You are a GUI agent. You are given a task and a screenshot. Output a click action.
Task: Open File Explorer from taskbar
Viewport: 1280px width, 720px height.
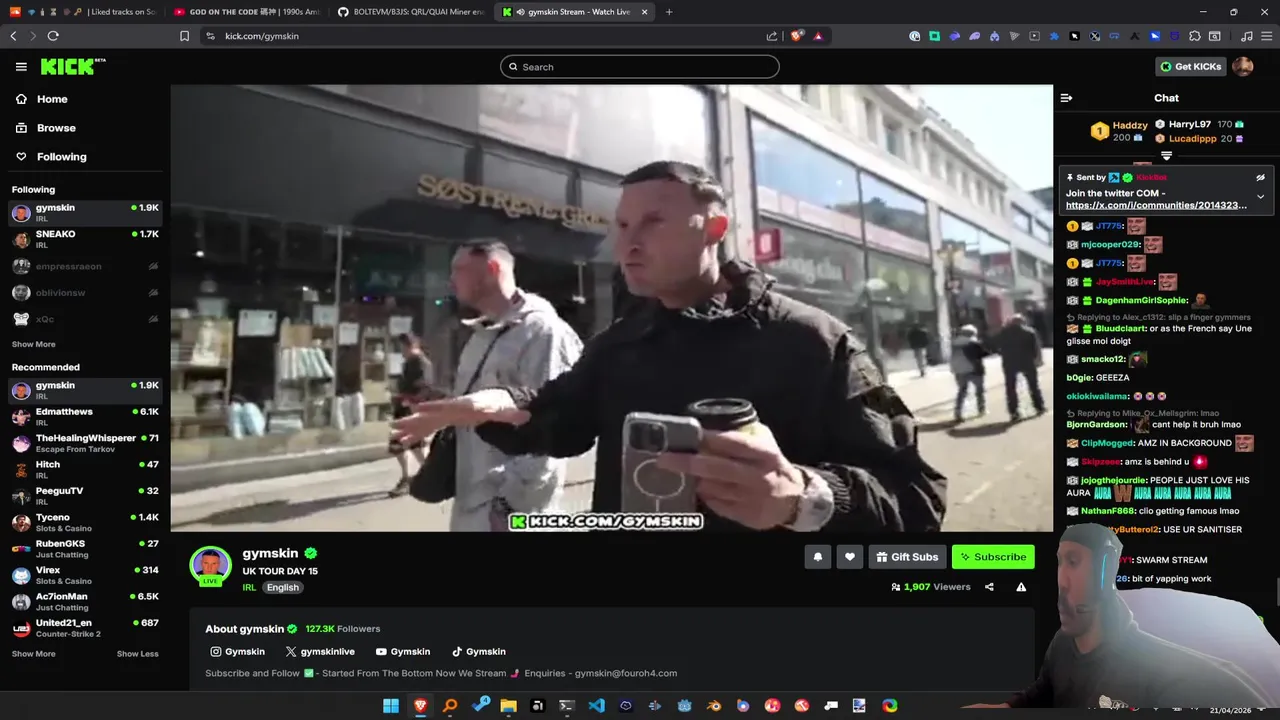(x=509, y=706)
